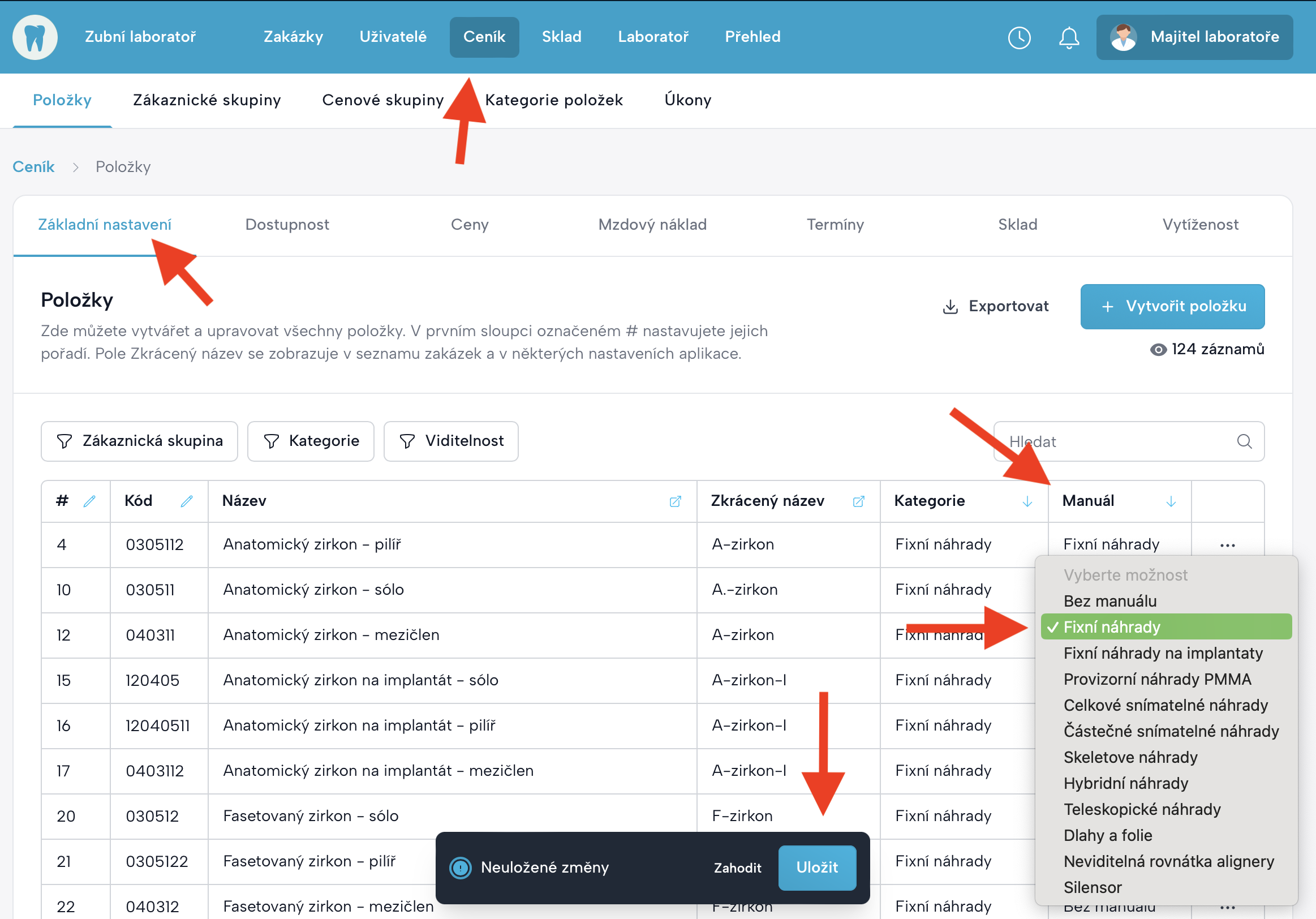Select the Bez manuálu option

click(1109, 601)
